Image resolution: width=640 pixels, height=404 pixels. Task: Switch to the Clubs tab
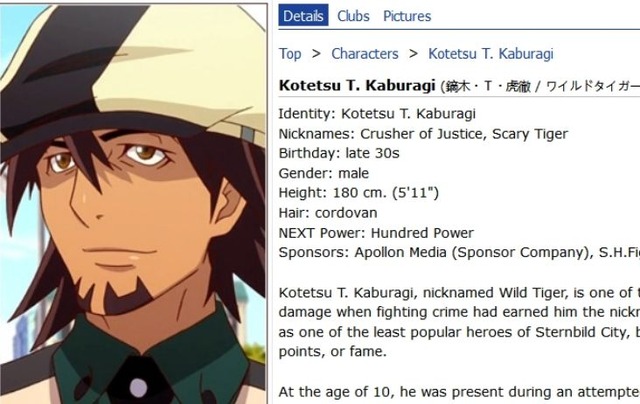pyautogui.click(x=353, y=16)
